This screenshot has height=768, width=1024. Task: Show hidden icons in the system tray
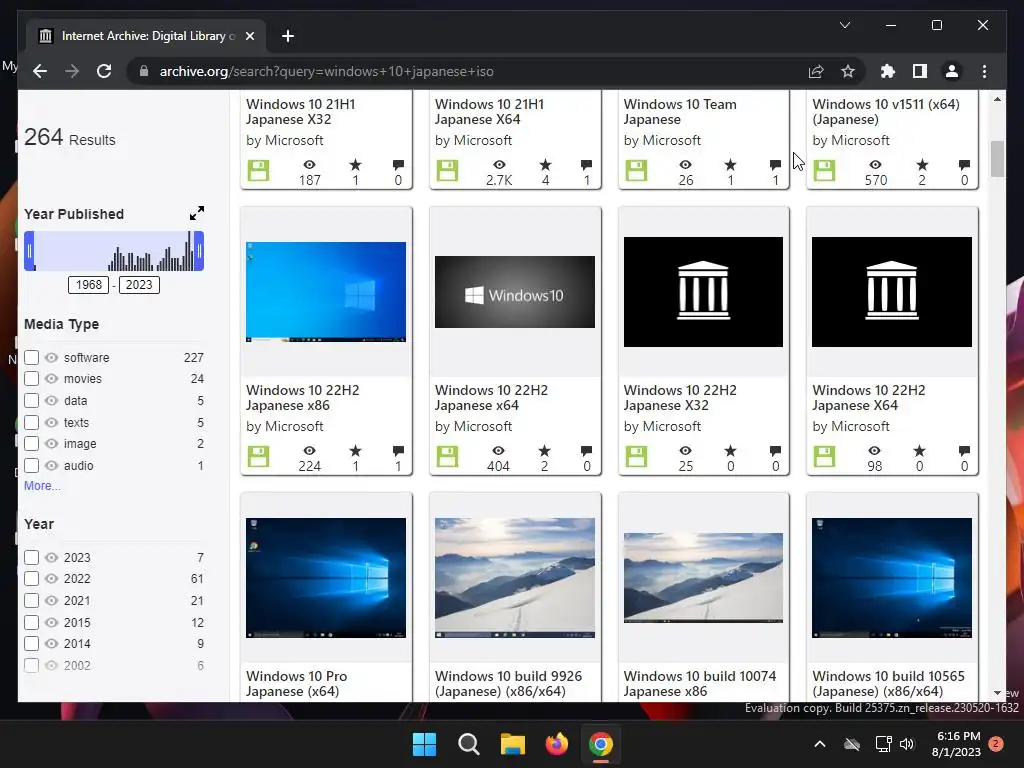point(820,744)
